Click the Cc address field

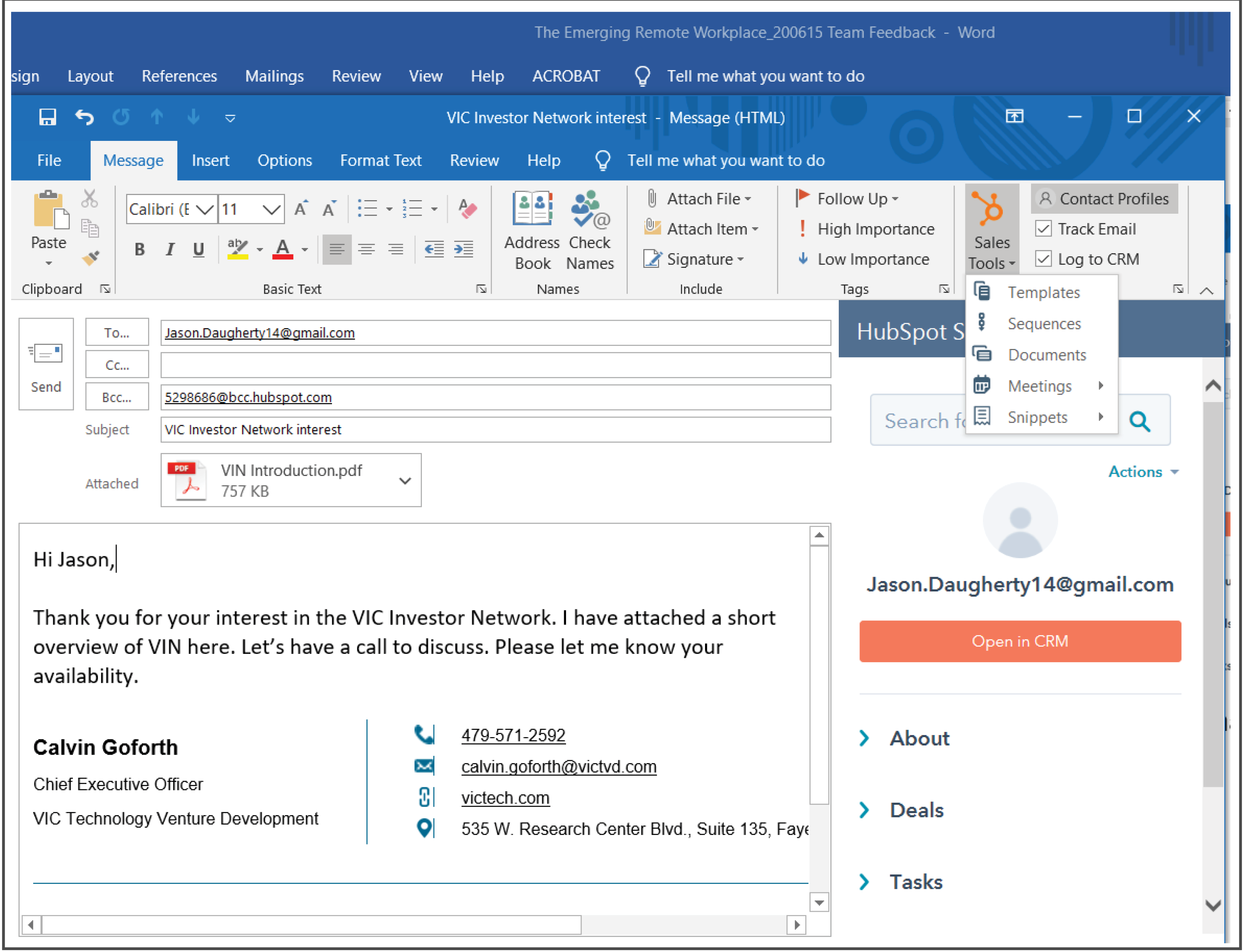pos(496,365)
